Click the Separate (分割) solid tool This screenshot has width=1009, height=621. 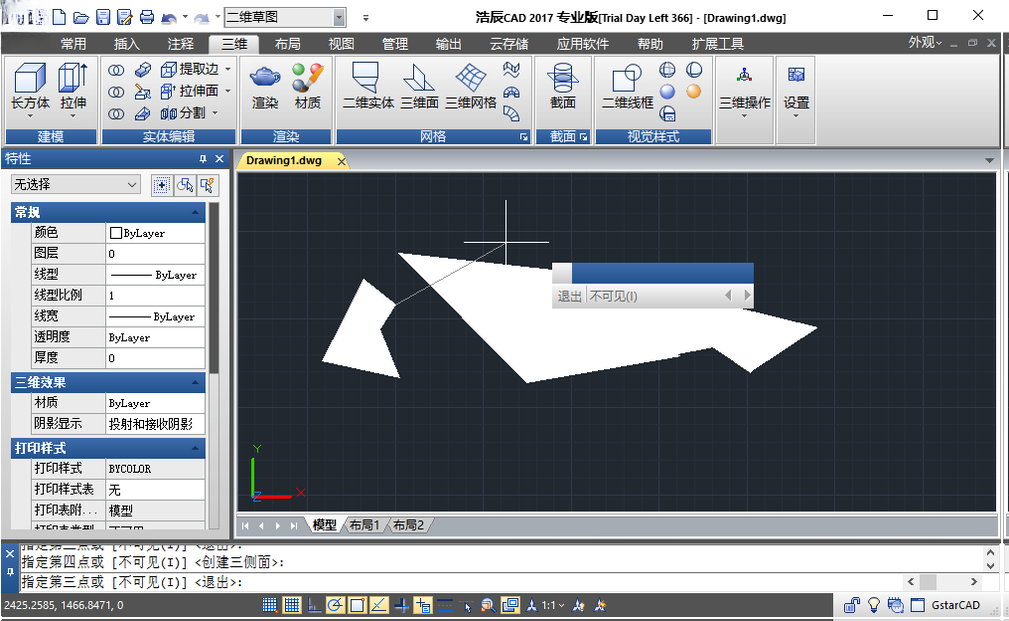coord(184,113)
